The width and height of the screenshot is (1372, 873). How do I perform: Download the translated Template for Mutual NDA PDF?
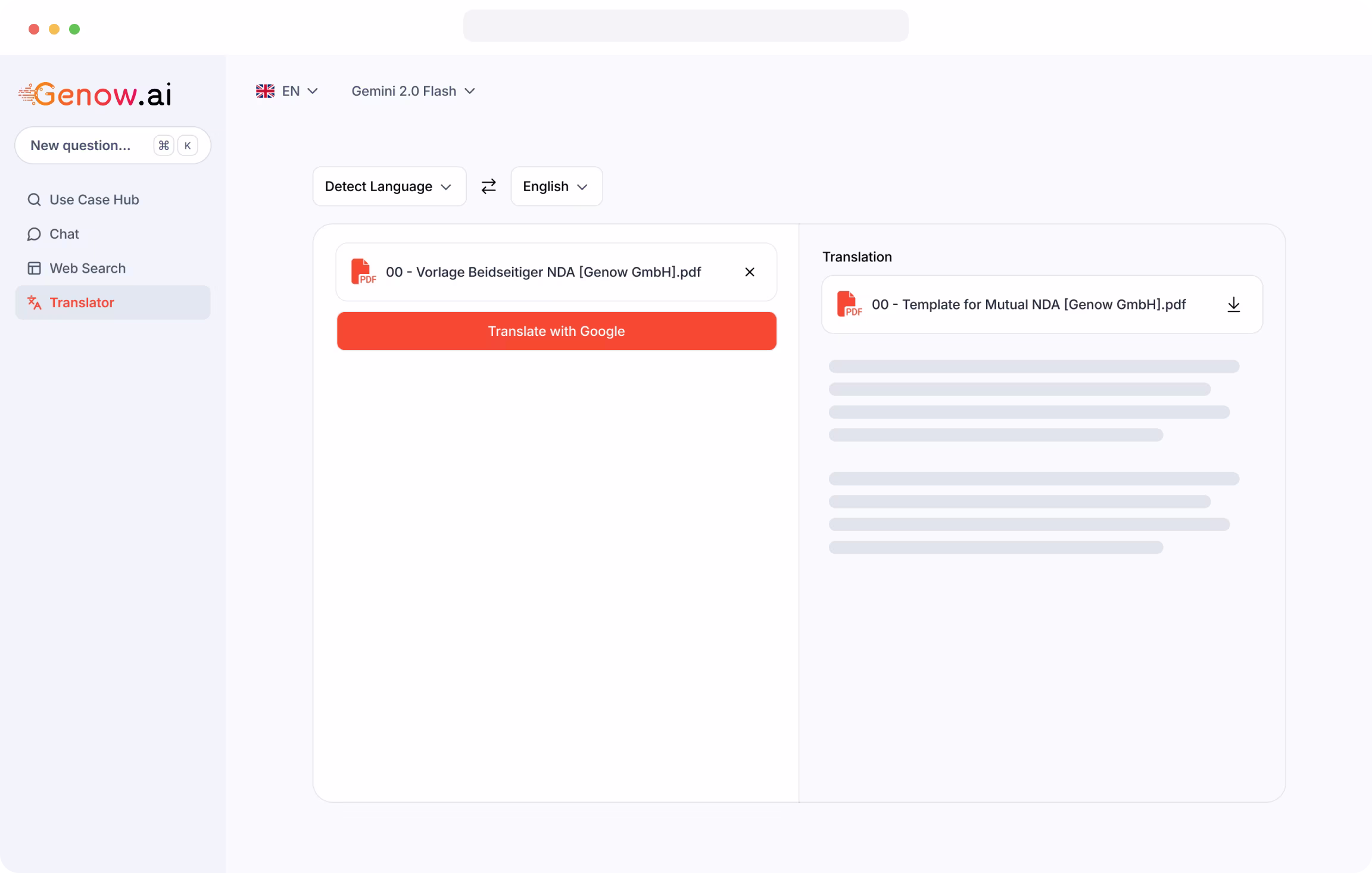(1233, 305)
